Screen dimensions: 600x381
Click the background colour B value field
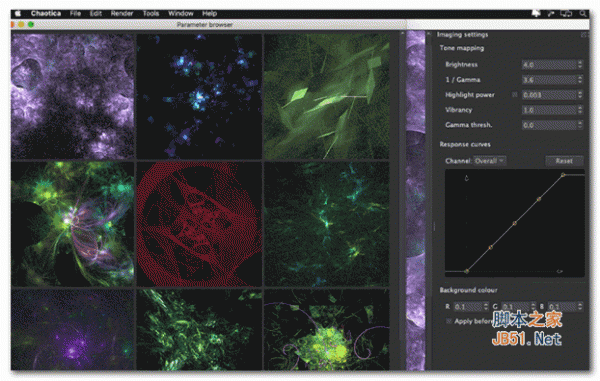[x=562, y=307]
